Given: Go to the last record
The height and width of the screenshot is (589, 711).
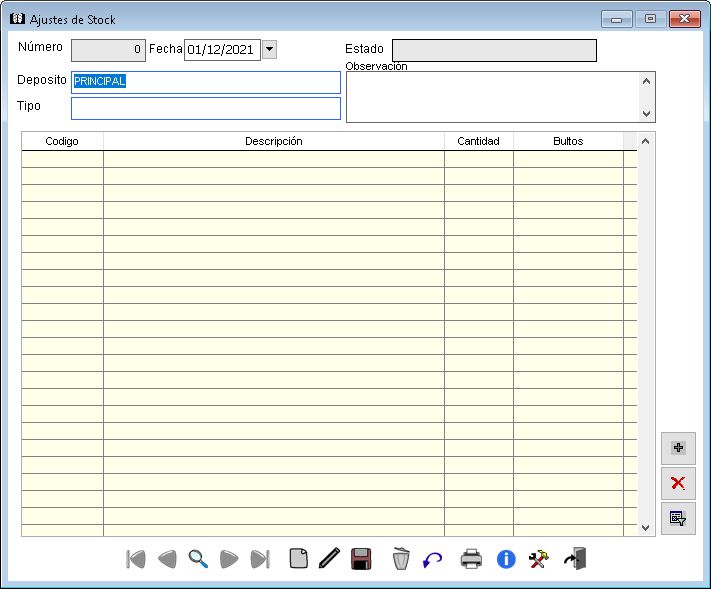Looking at the screenshot, I should coord(260,559).
